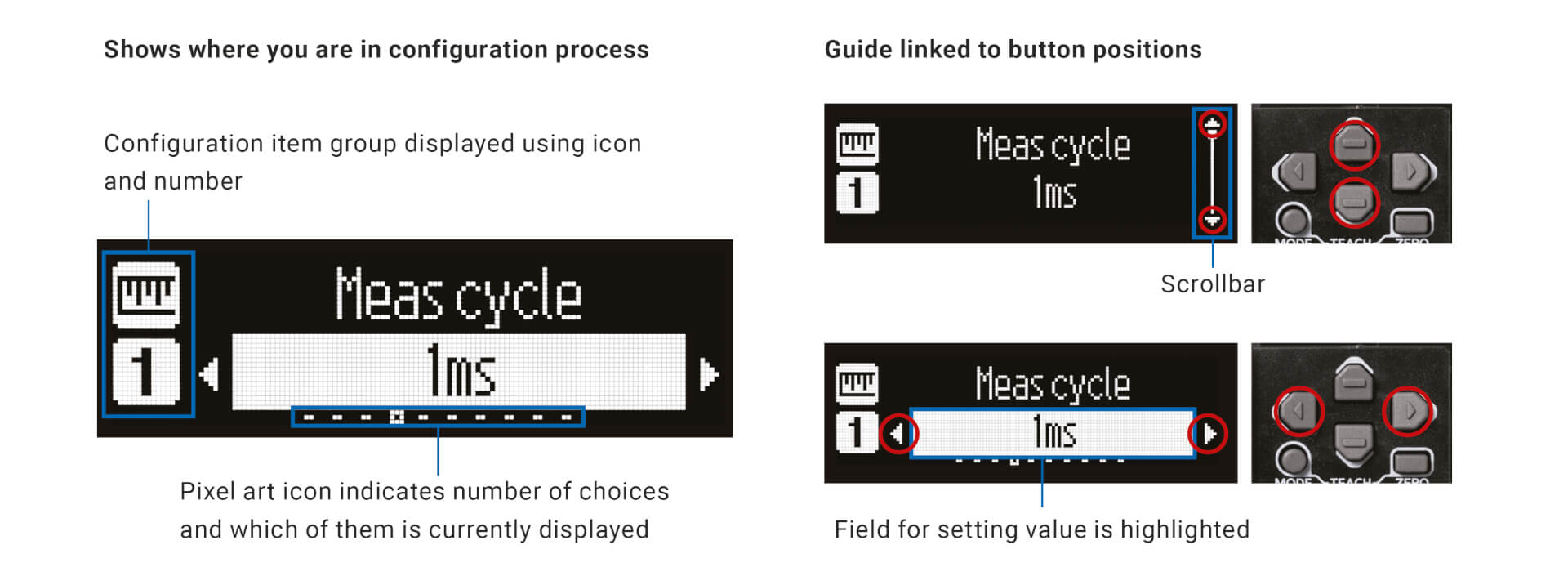Click the ruler icon on the top-right display

(x=857, y=145)
